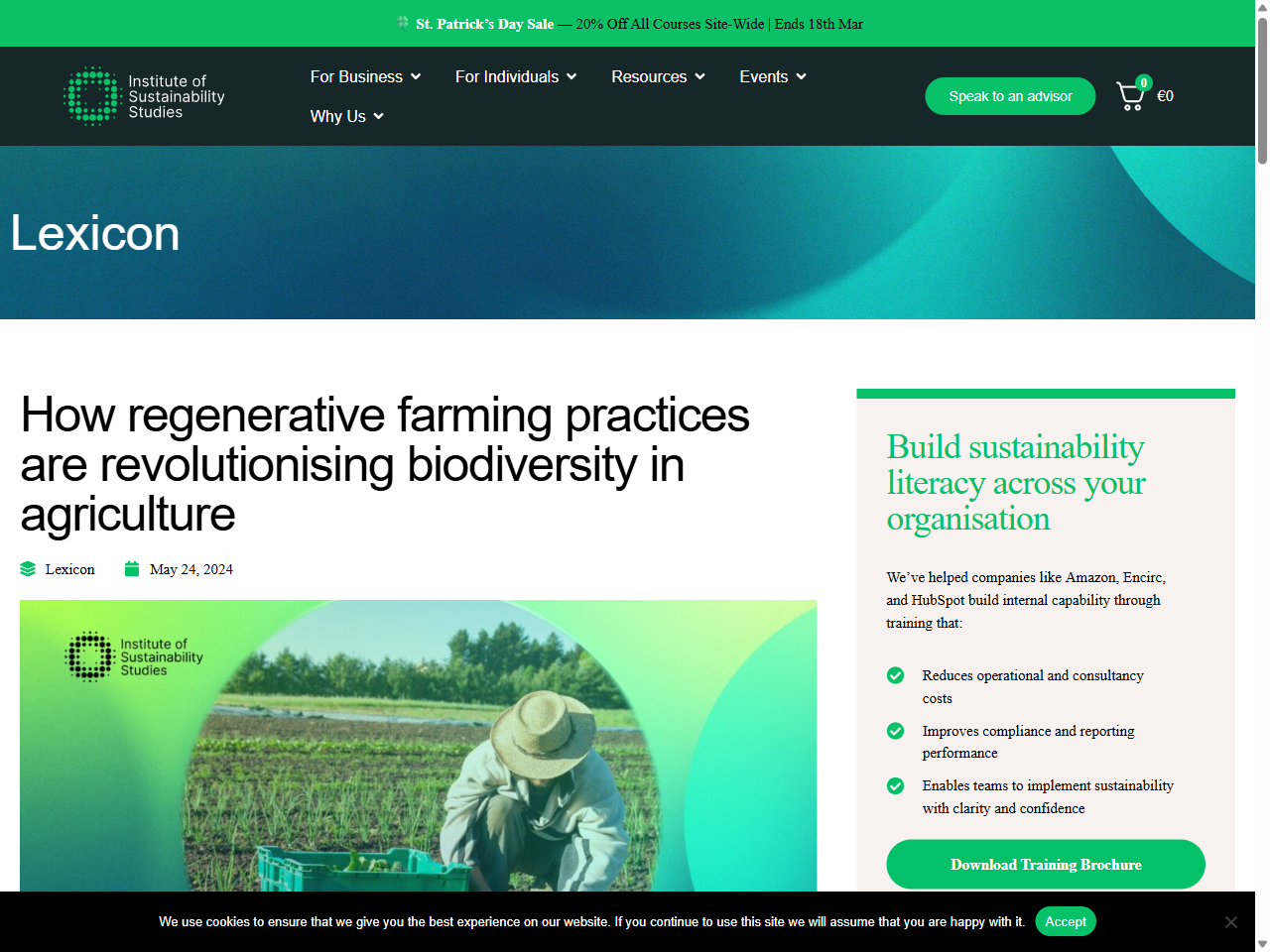The width and height of the screenshot is (1270, 952).
Task: Click Download Training Brochure
Action: point(1045,864)
